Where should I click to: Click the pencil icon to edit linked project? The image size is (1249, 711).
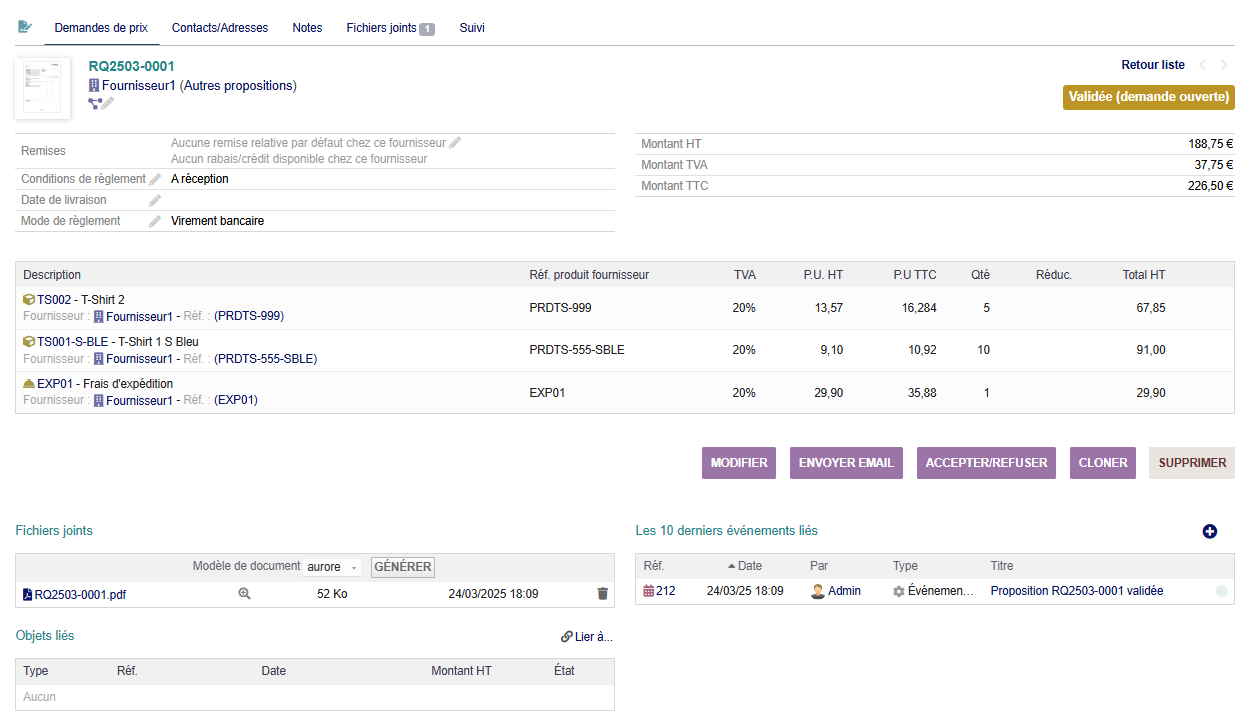pyautogui.click(x=108, y=103)
